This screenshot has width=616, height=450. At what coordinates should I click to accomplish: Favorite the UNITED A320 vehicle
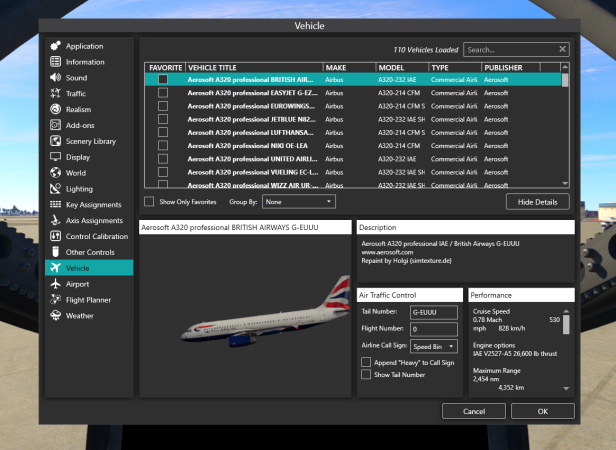click(163, 159)
